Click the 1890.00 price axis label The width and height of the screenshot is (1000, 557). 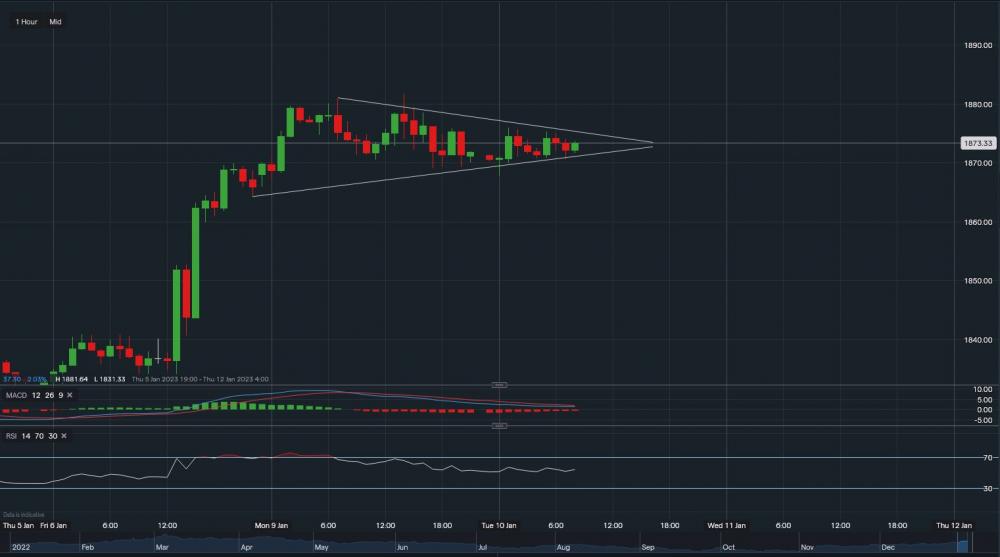pos(976,46)
